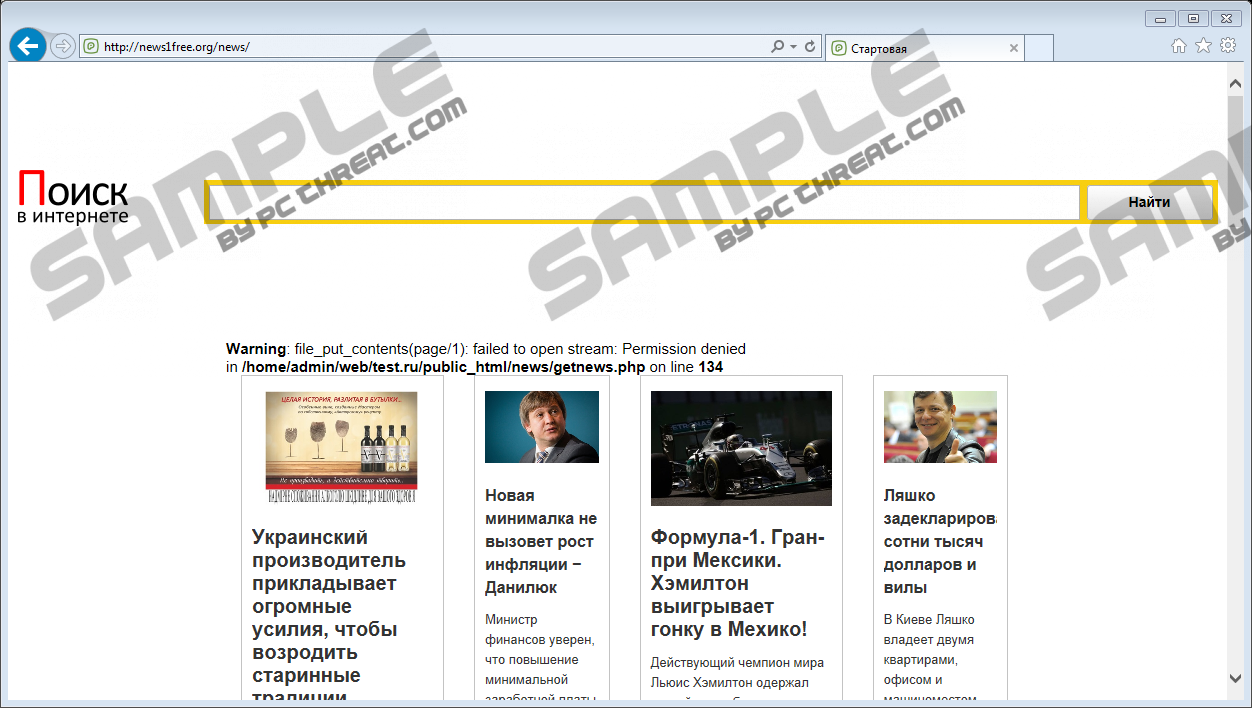Click the Forward navigation arrow
Screen dimensions: 1252x708
click(x=62, y=46)
